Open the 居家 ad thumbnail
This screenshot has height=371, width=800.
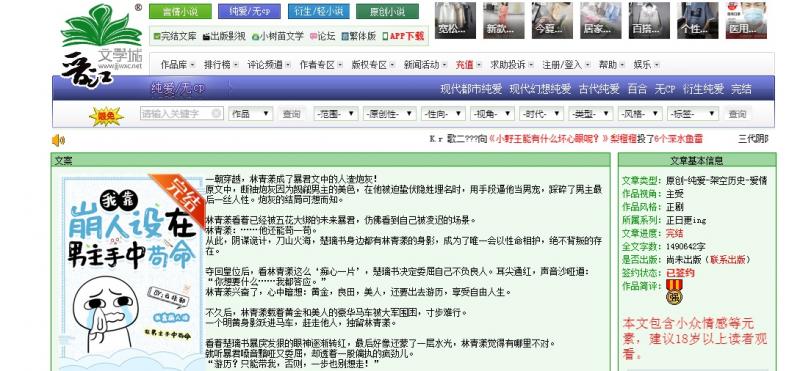click(601, 20)
